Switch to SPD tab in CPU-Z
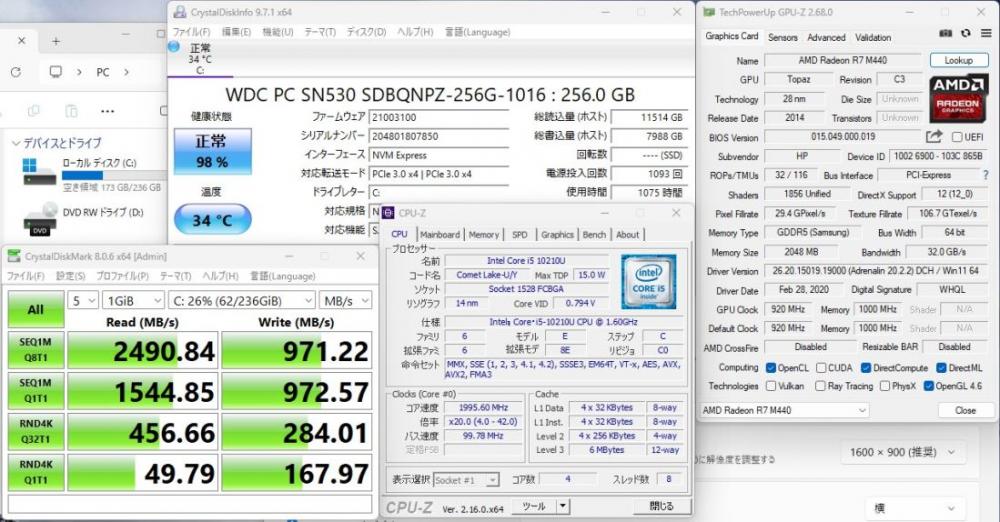Viewport: 1000px width, 522px height. coord(520,234)
